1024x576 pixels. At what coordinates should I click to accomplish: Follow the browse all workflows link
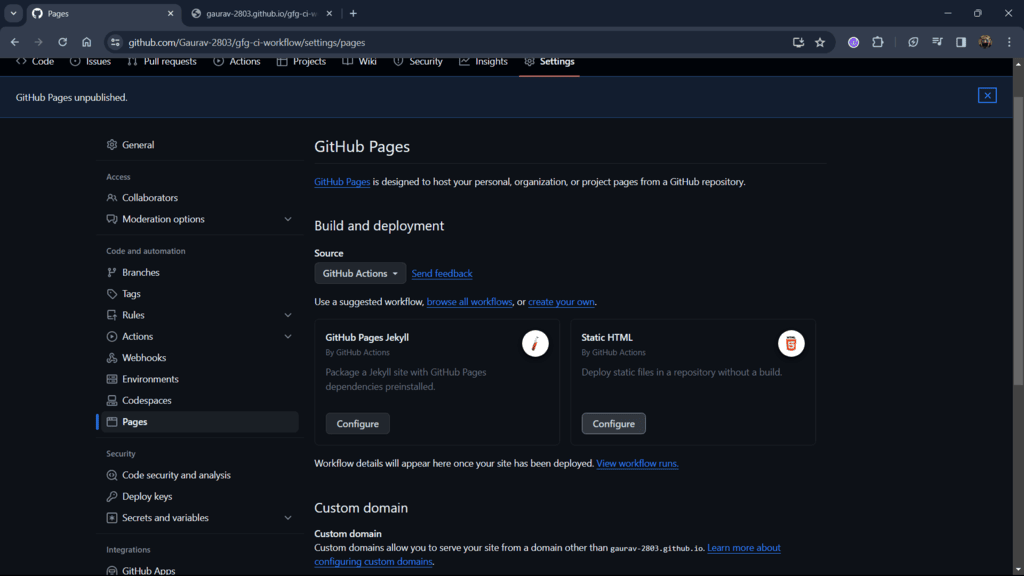point(469,302)
